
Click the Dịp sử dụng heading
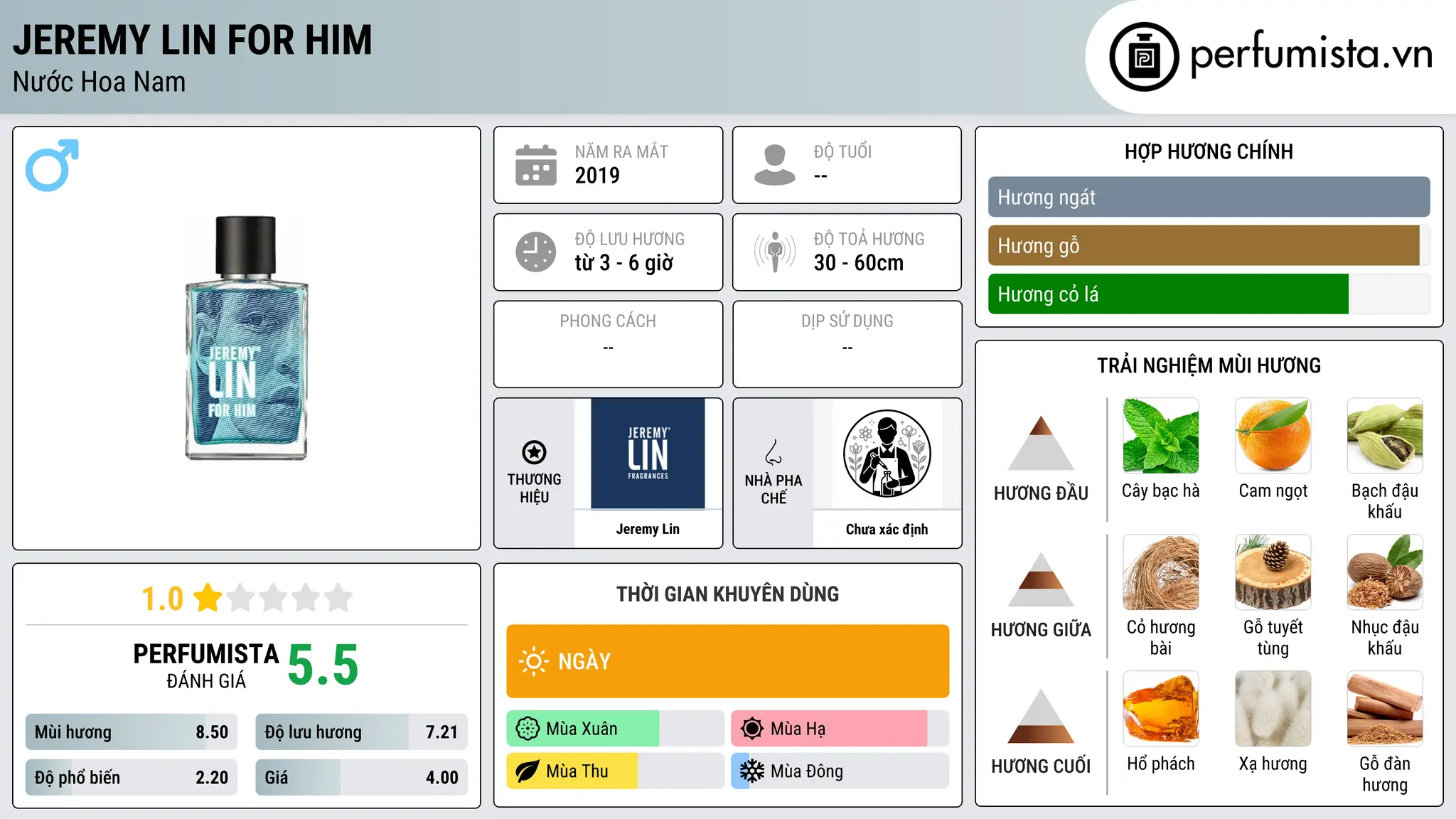(x=847, y=321)
